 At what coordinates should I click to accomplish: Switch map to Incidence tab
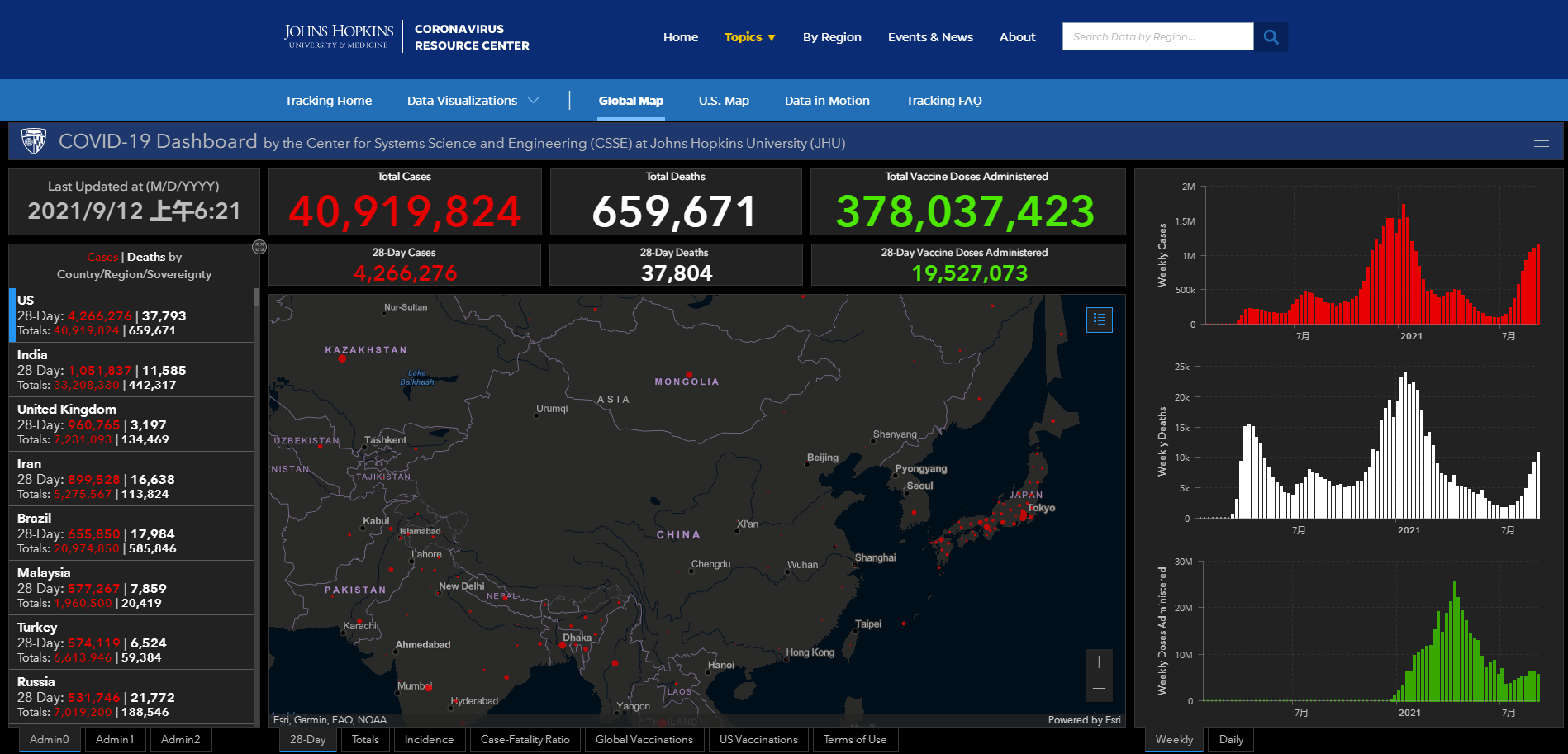coord(430,739)
